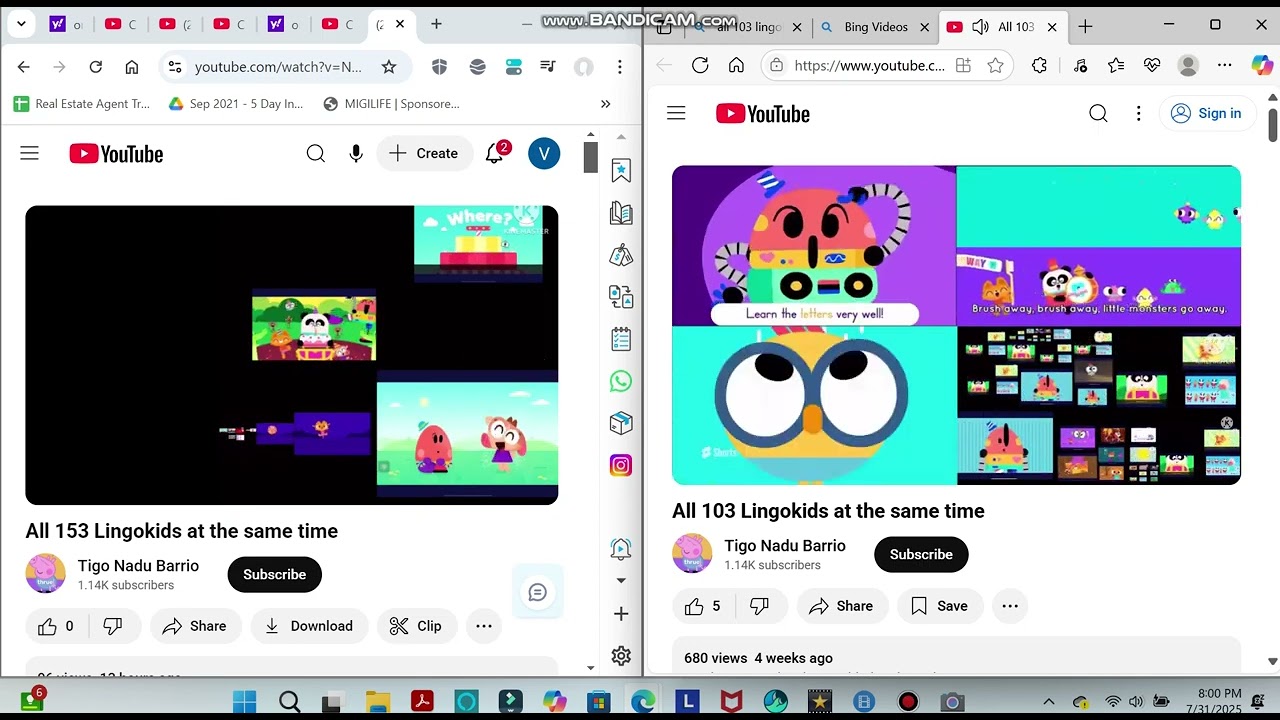Open the Sep 2021 - 5 Day bookmark
1280x720 pixels.
pyautogui.click(x=236, y=104)
